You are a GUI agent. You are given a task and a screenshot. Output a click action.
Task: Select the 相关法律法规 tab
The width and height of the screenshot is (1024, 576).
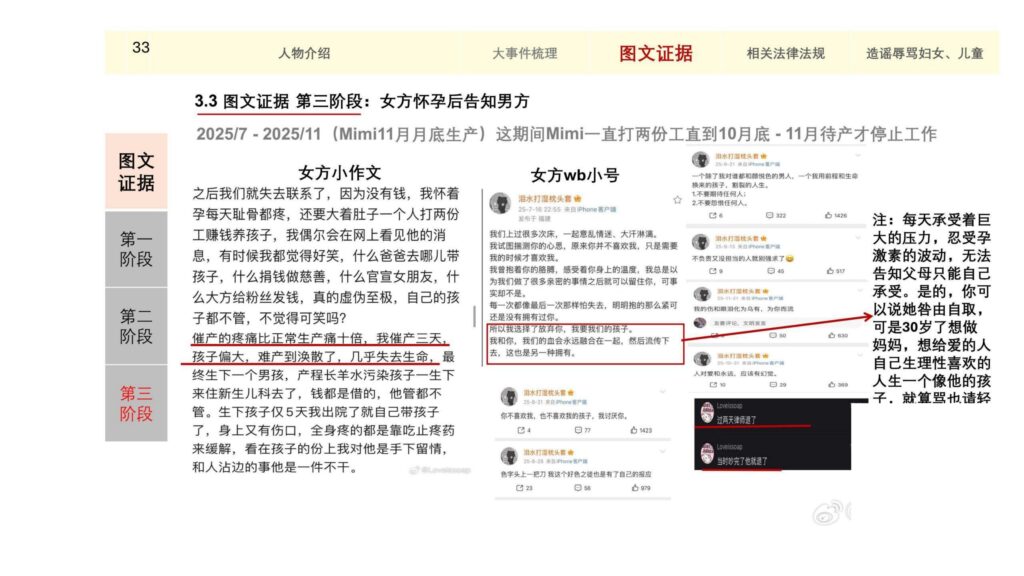(x=785, y=53)
